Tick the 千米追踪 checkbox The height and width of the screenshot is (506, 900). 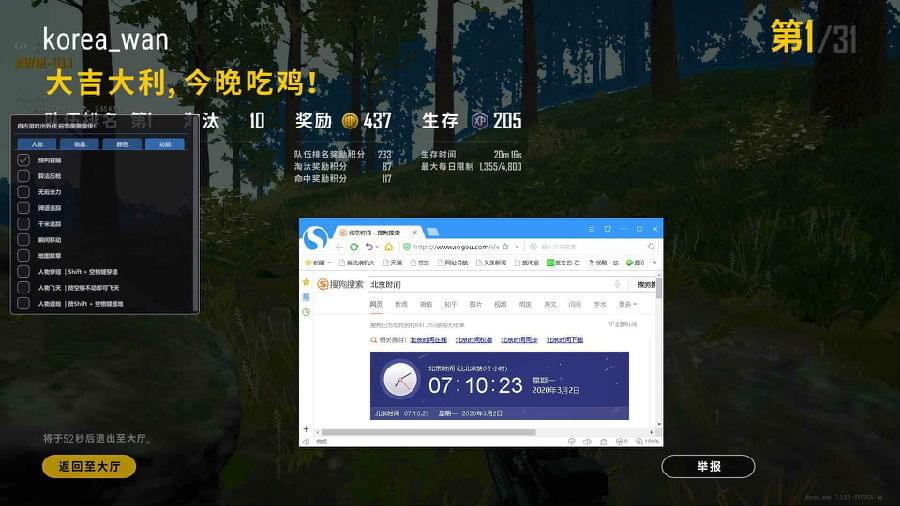24,223
